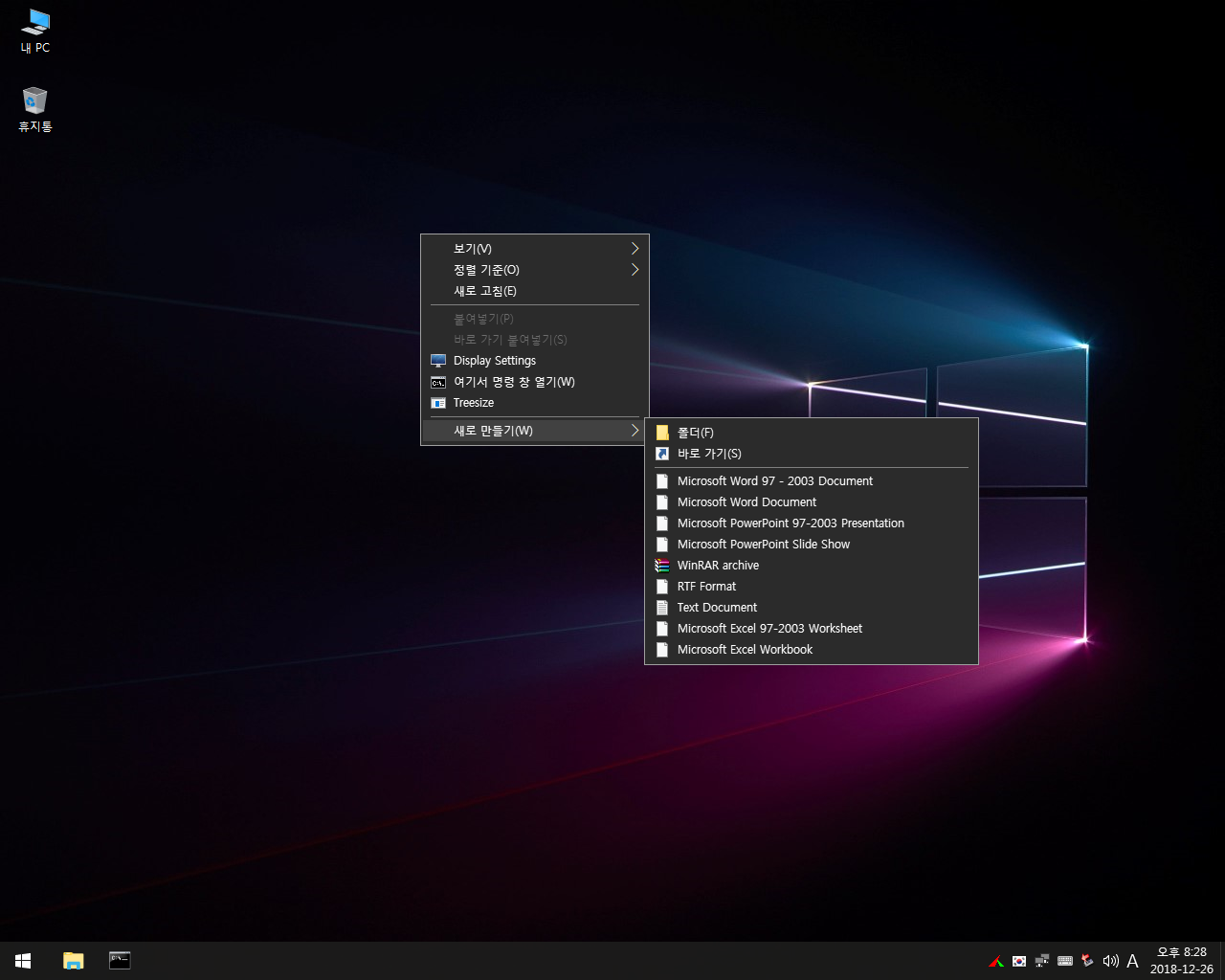Screen dimensions: 1225x980
Task: Click the 바로 가기 붙여넣기(S) entry
Action: pyautogui.click(x=535, y=340)
